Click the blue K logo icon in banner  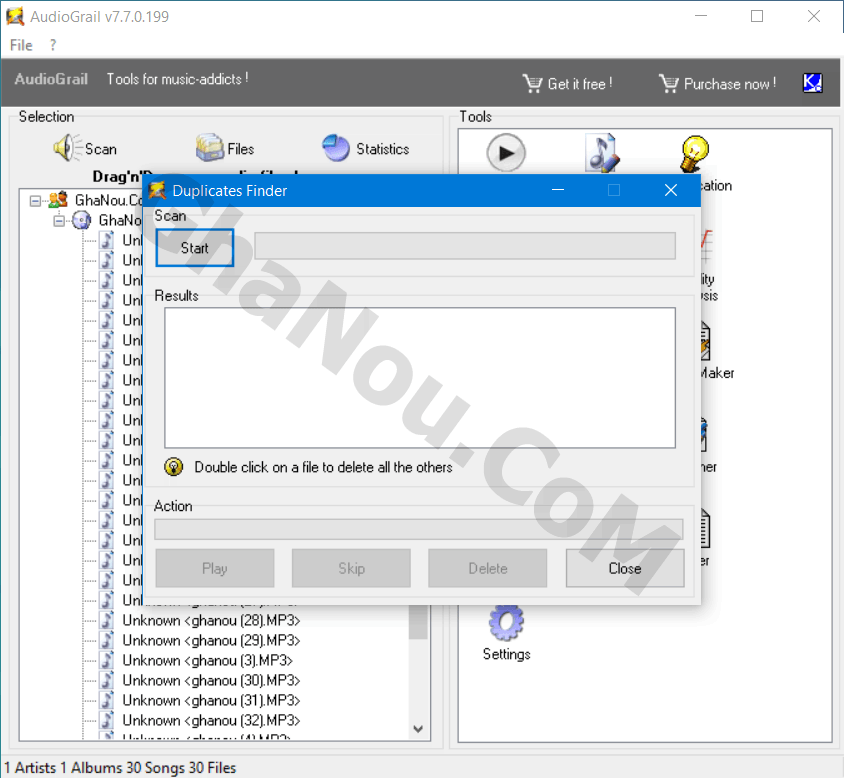[x=812, y=83]
